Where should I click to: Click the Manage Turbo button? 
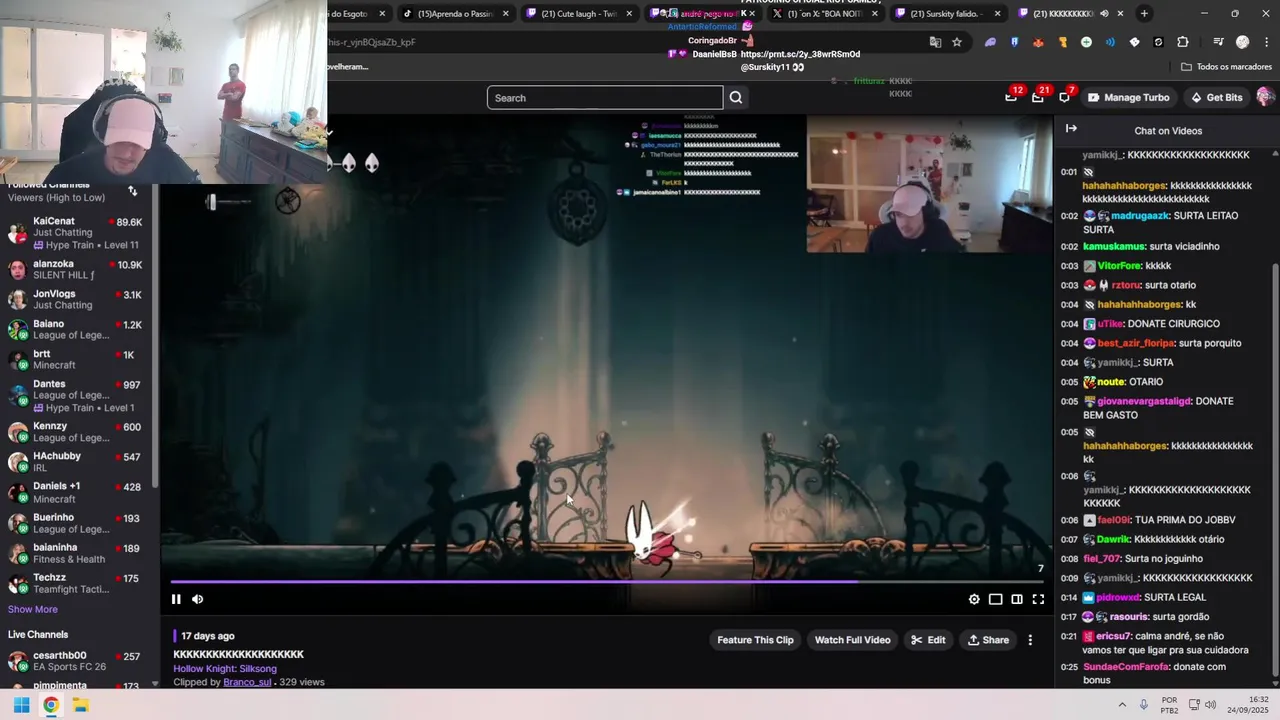click(1128, 98)
